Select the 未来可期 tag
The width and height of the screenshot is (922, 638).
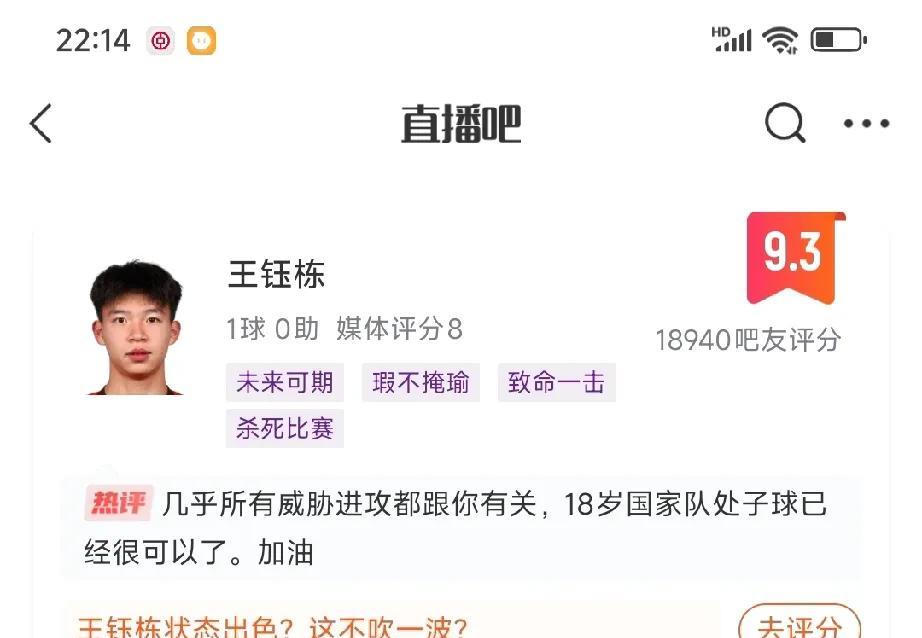(x=285, y=382)
